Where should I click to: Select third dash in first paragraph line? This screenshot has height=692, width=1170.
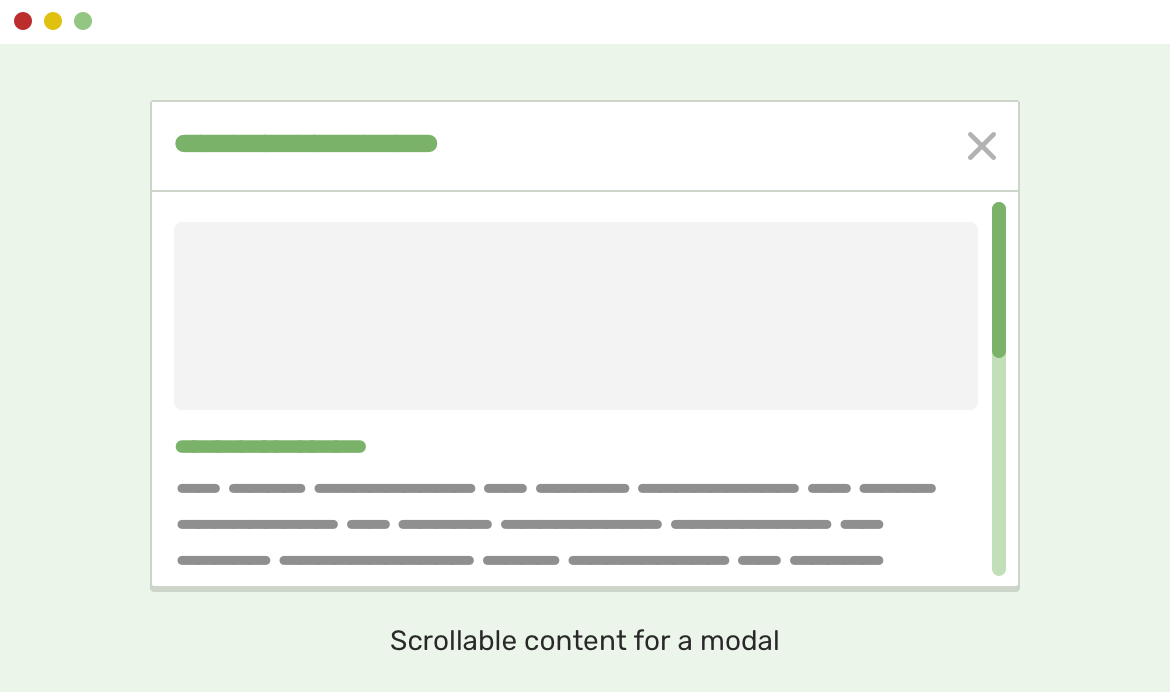pos(394,488)
